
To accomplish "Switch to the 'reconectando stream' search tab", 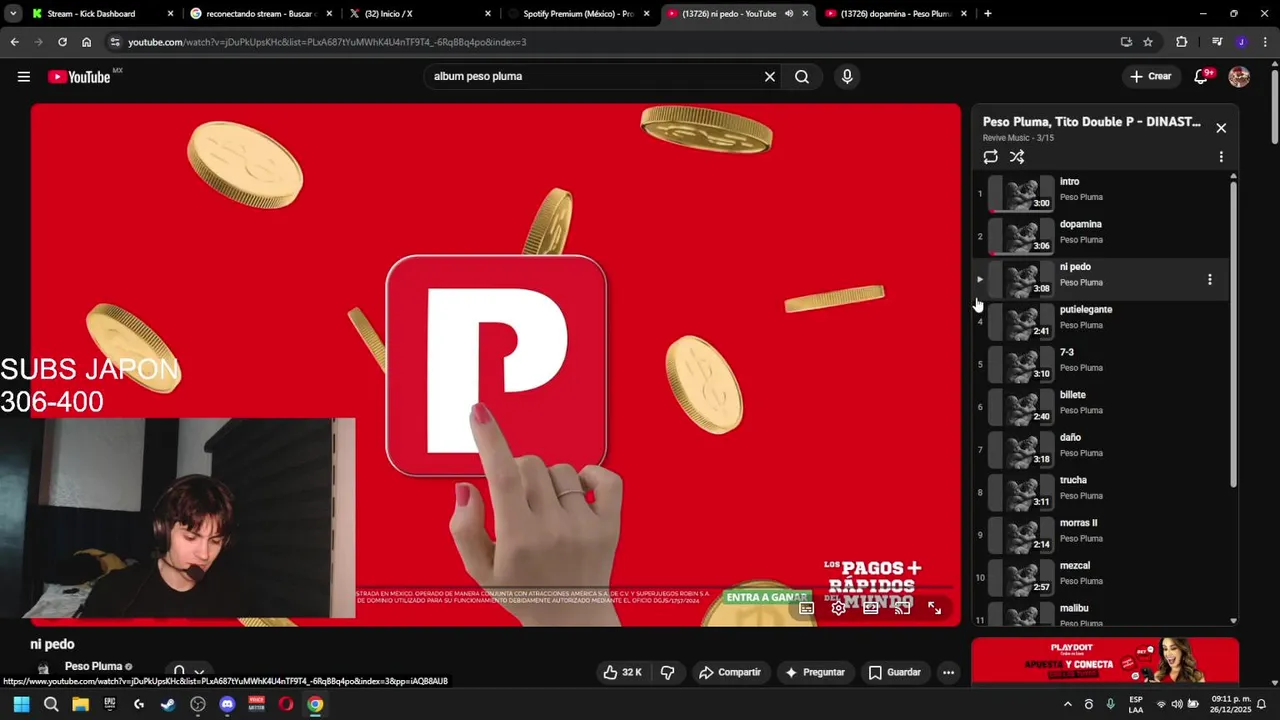I will (x=261, y=14).
